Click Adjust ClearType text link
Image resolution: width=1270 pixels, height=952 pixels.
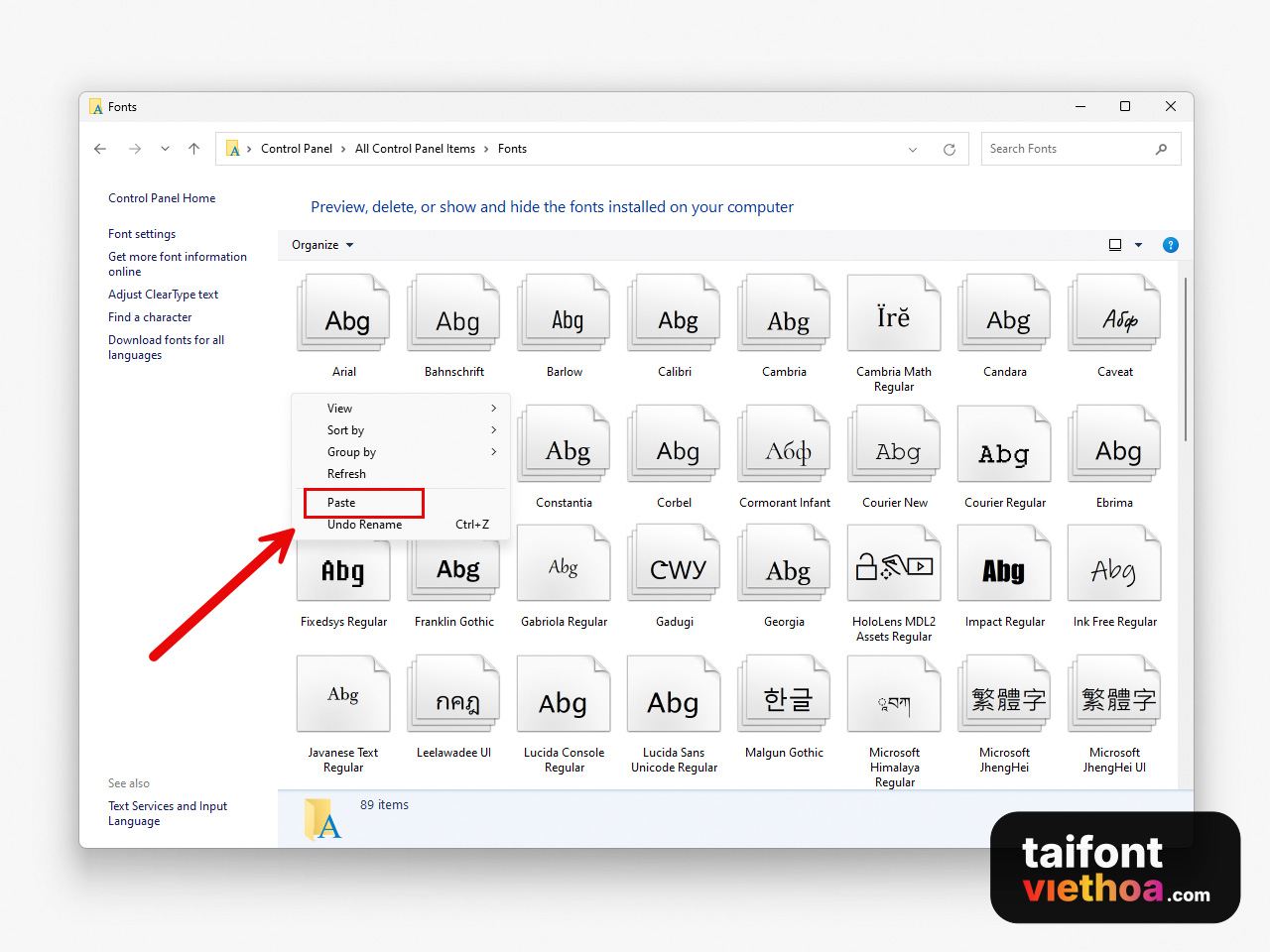pos(163,295)
